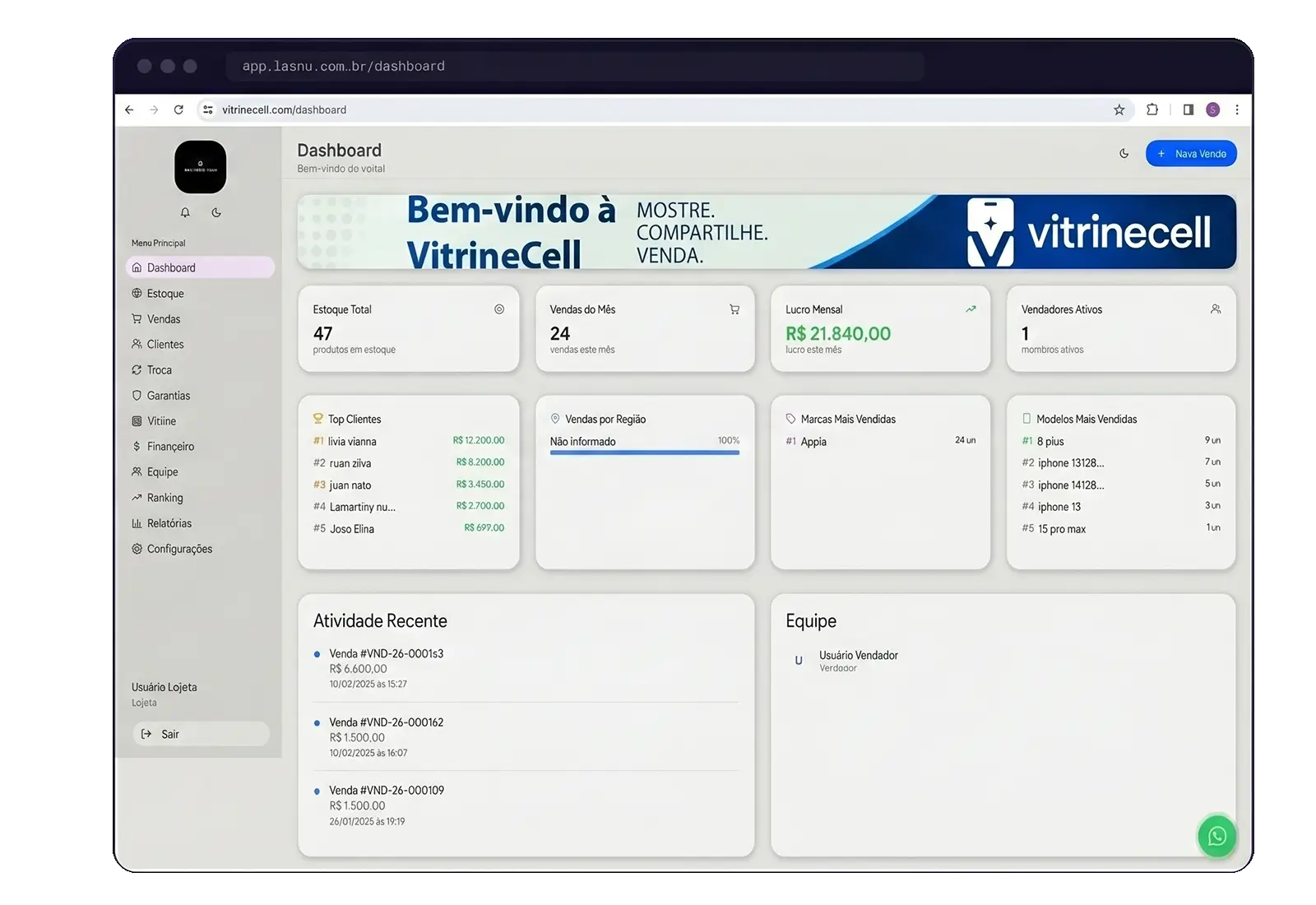Click the trophy icon beside Top Clientes
The image size is (1316, 905).
pos(318,419)
